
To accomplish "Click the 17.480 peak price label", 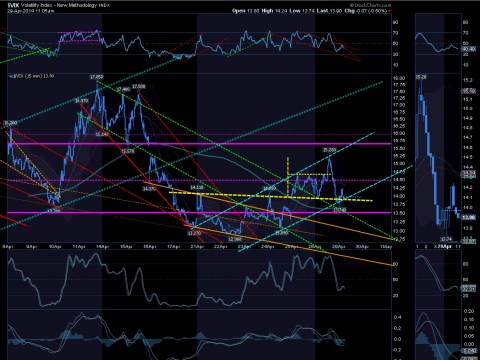I will 123,89.
